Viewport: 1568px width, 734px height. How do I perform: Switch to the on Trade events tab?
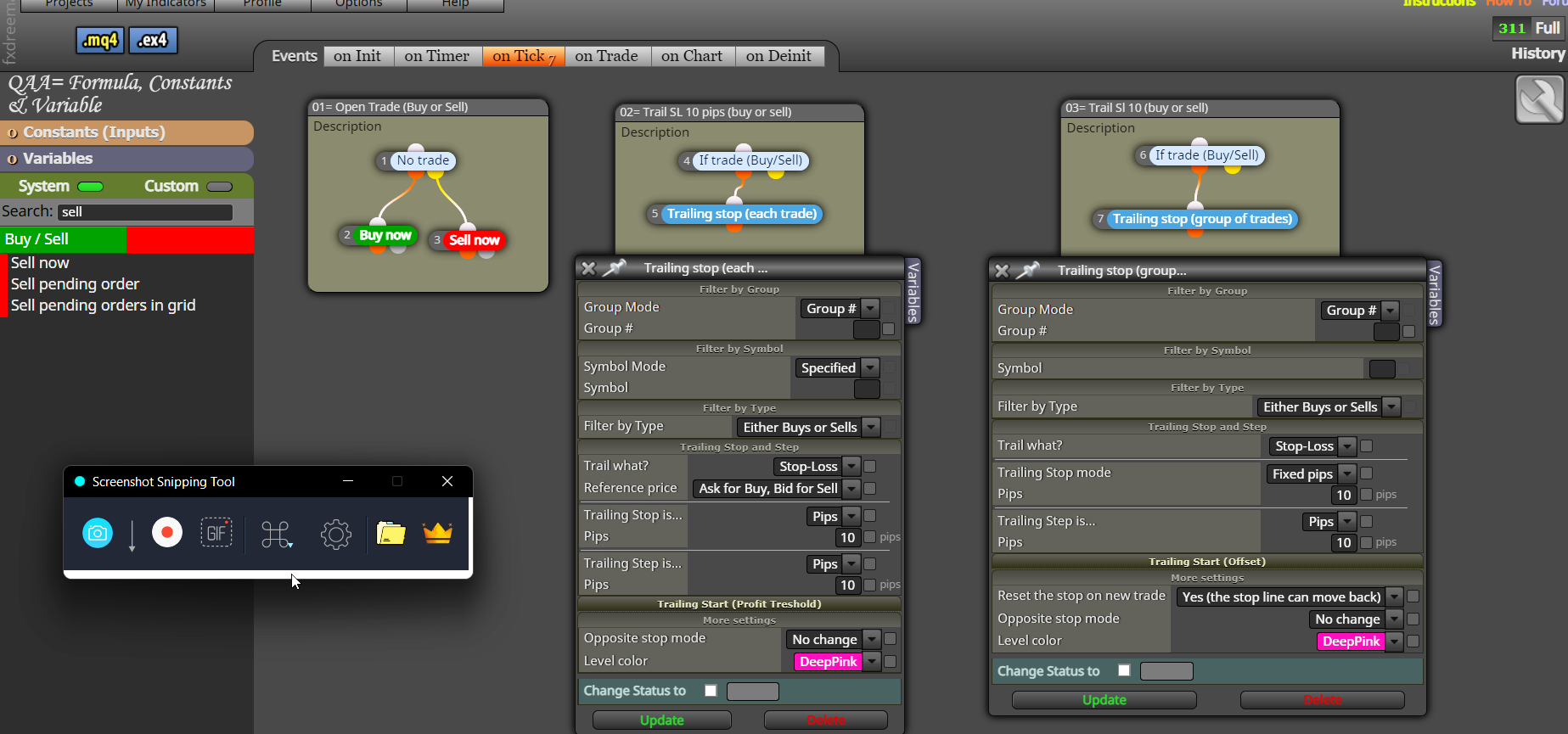pyautogui.click(x=606, y=56)
